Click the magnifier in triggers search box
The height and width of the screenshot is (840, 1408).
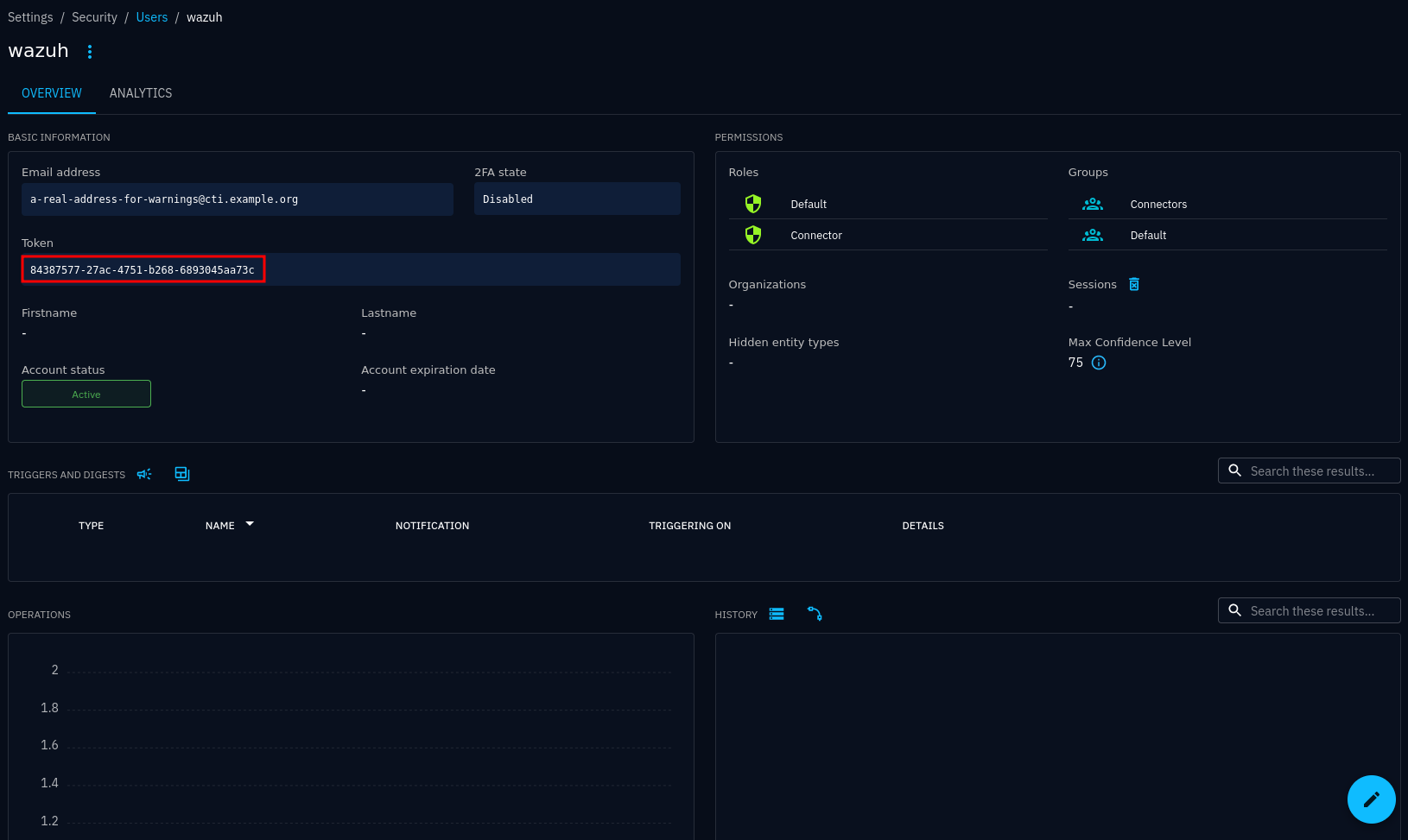(1234, 471)
